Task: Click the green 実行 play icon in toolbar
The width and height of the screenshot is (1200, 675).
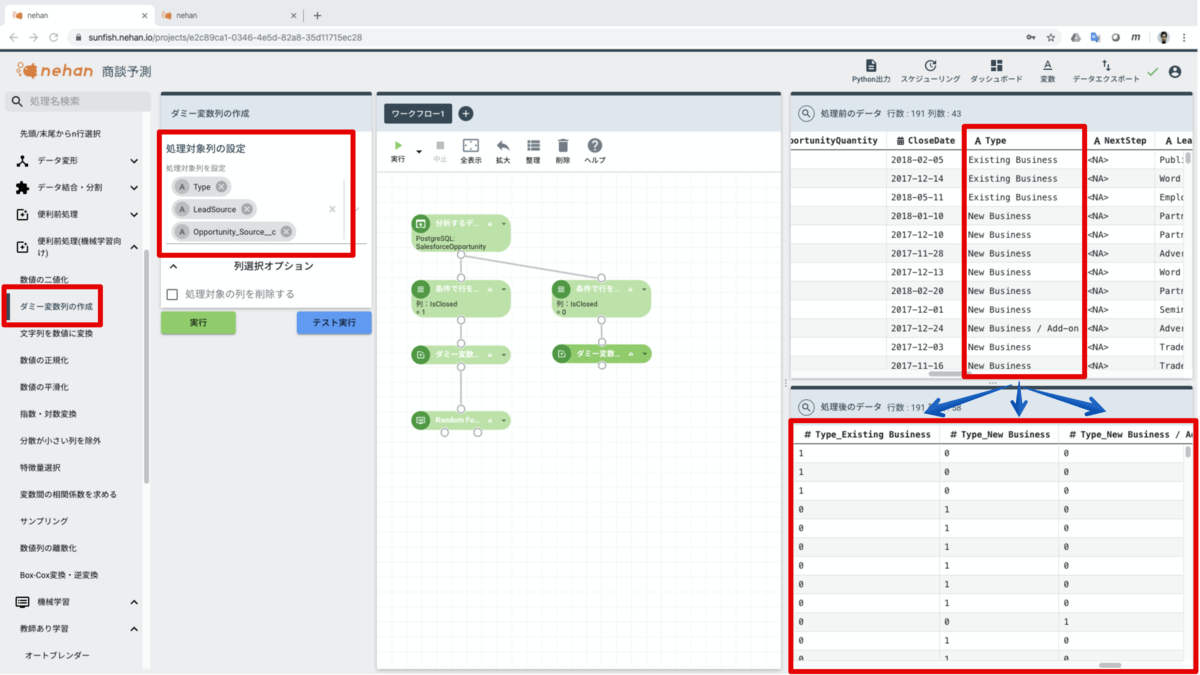Action: pyautogui.click(x=399, y=146)
